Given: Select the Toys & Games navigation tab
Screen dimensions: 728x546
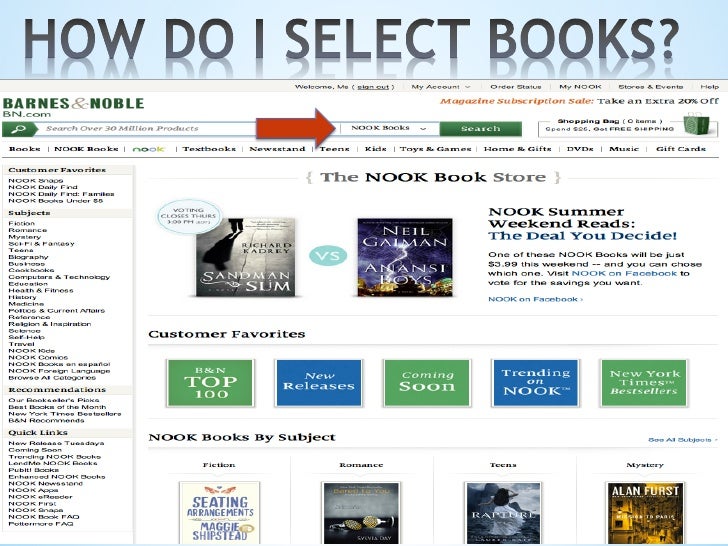Looking at the screenshot, I should coord(436,149).
